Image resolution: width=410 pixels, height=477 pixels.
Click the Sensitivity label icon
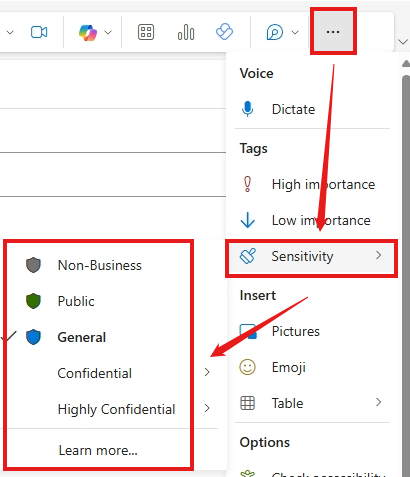[248, 256]
